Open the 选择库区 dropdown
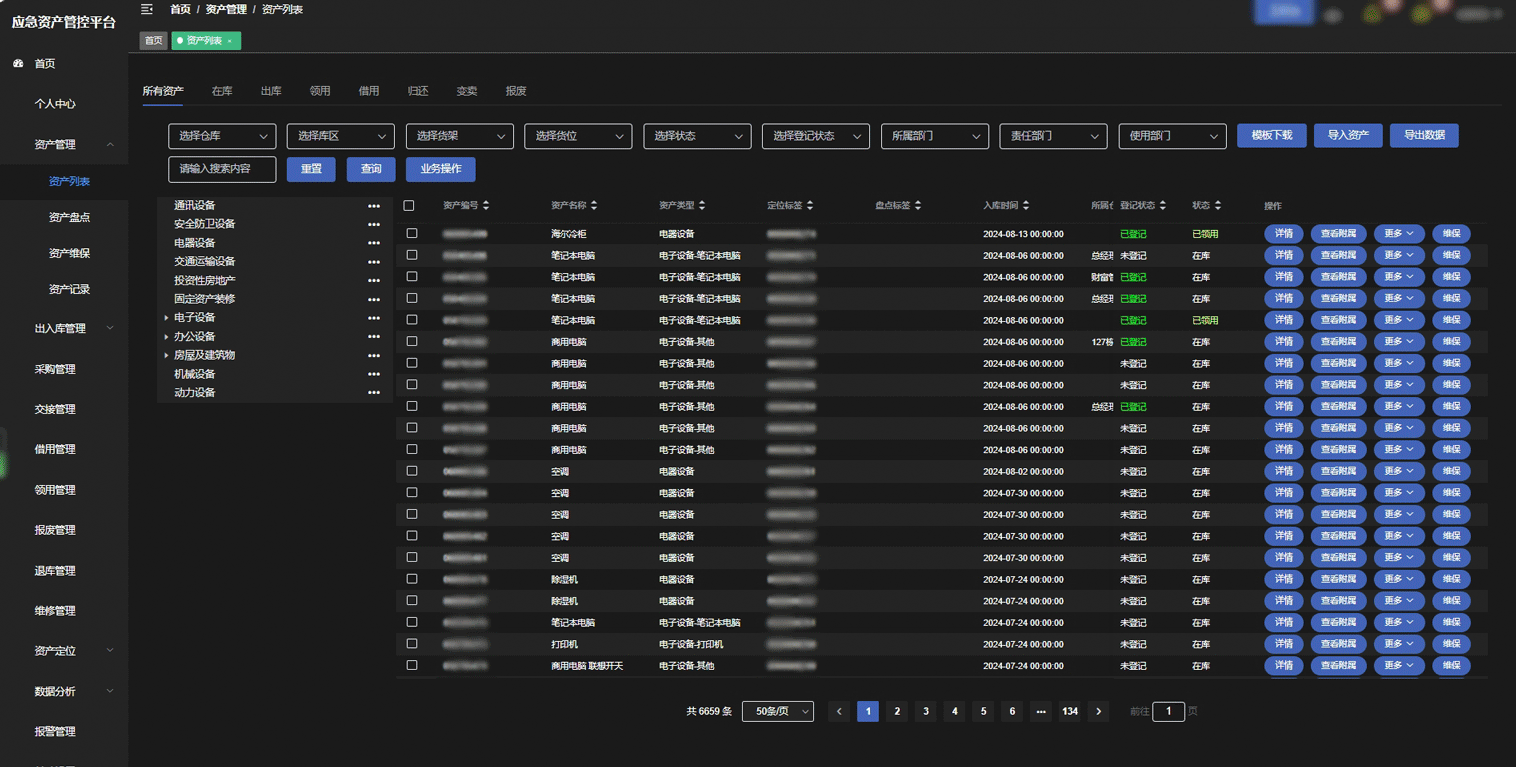1516x767 pixels. pos(341,136)
